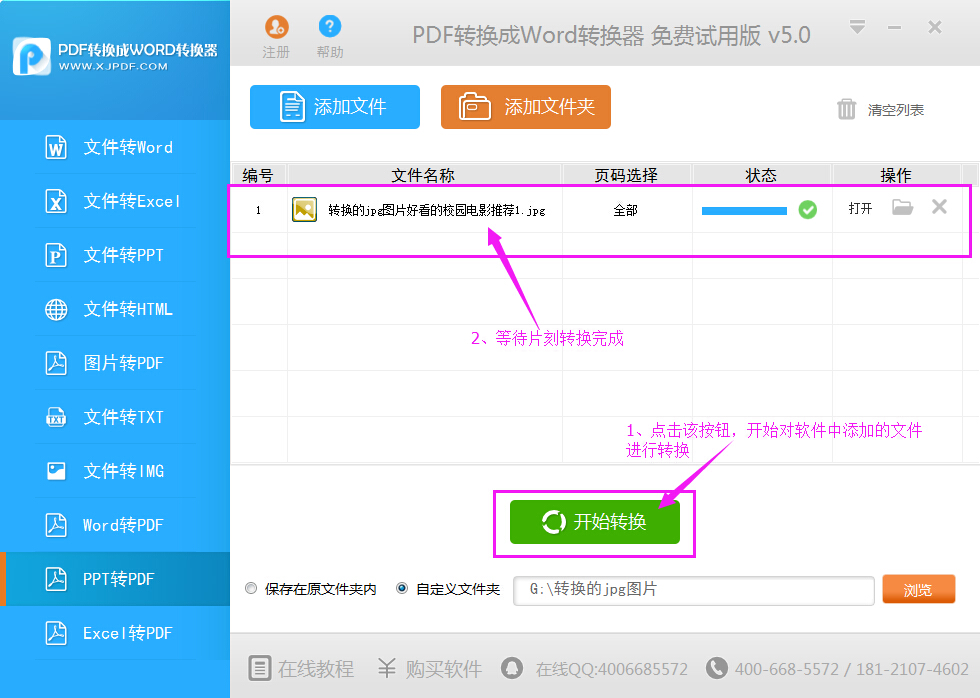Click the 文件转IMG label
This screenshot has height=698, width=980.
(x=124, y=471)
